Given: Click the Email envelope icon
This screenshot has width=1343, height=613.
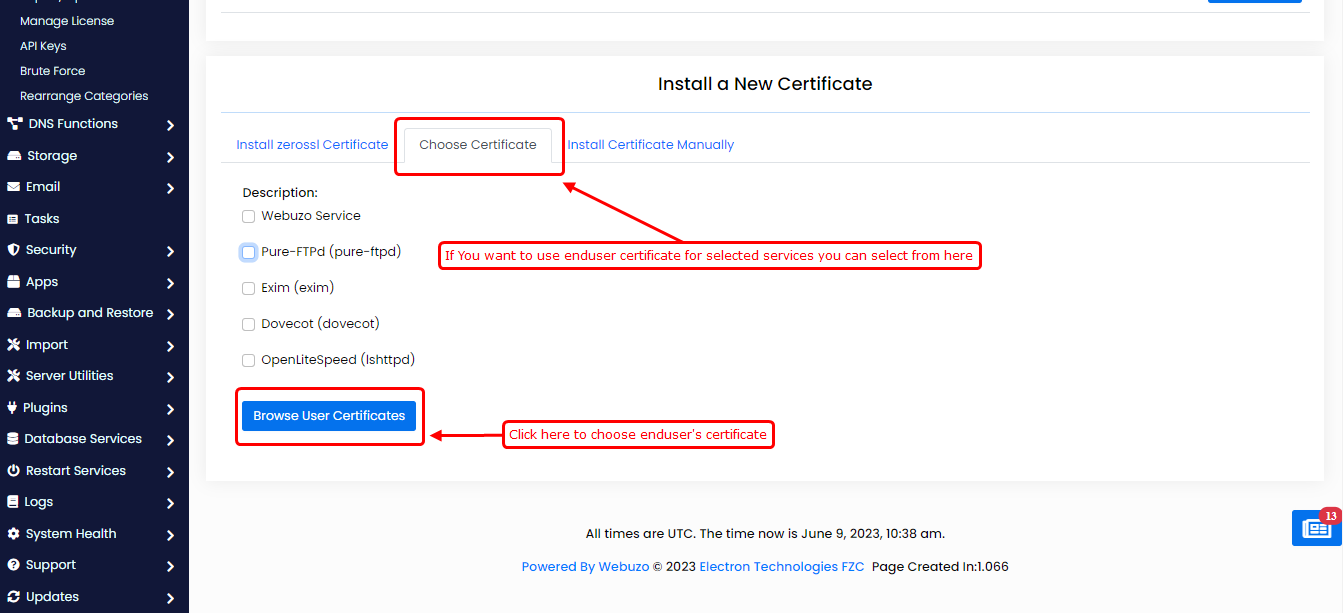Looking at the screenshot, I should point(14,187).
